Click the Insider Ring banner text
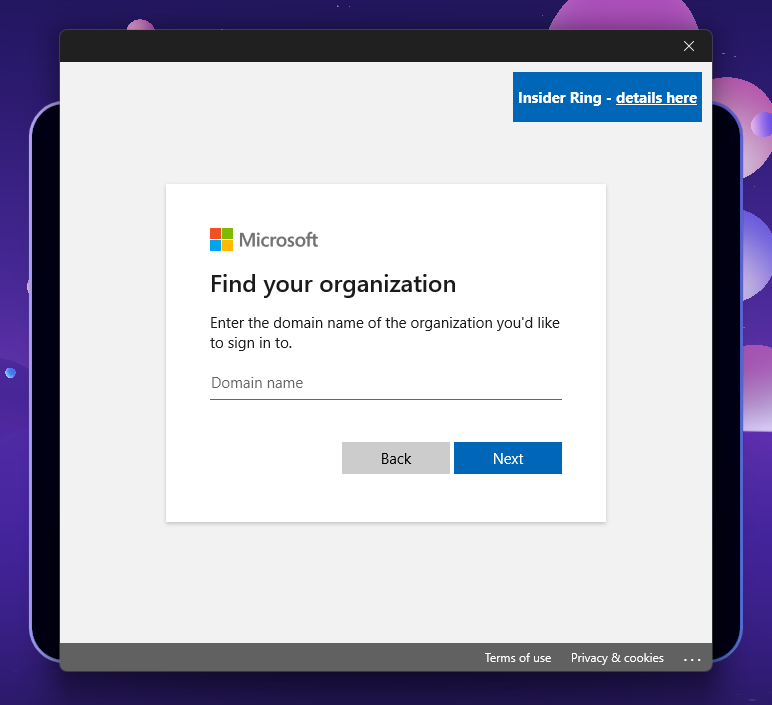 click(559, 98)
